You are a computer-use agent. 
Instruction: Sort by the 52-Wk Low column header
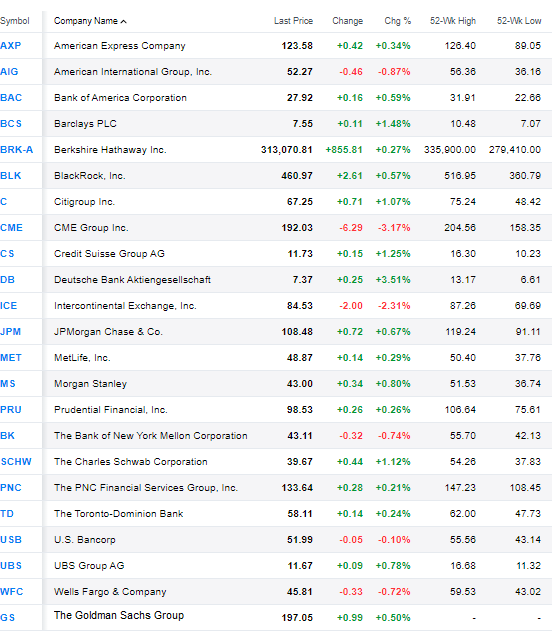click(519, 21)
